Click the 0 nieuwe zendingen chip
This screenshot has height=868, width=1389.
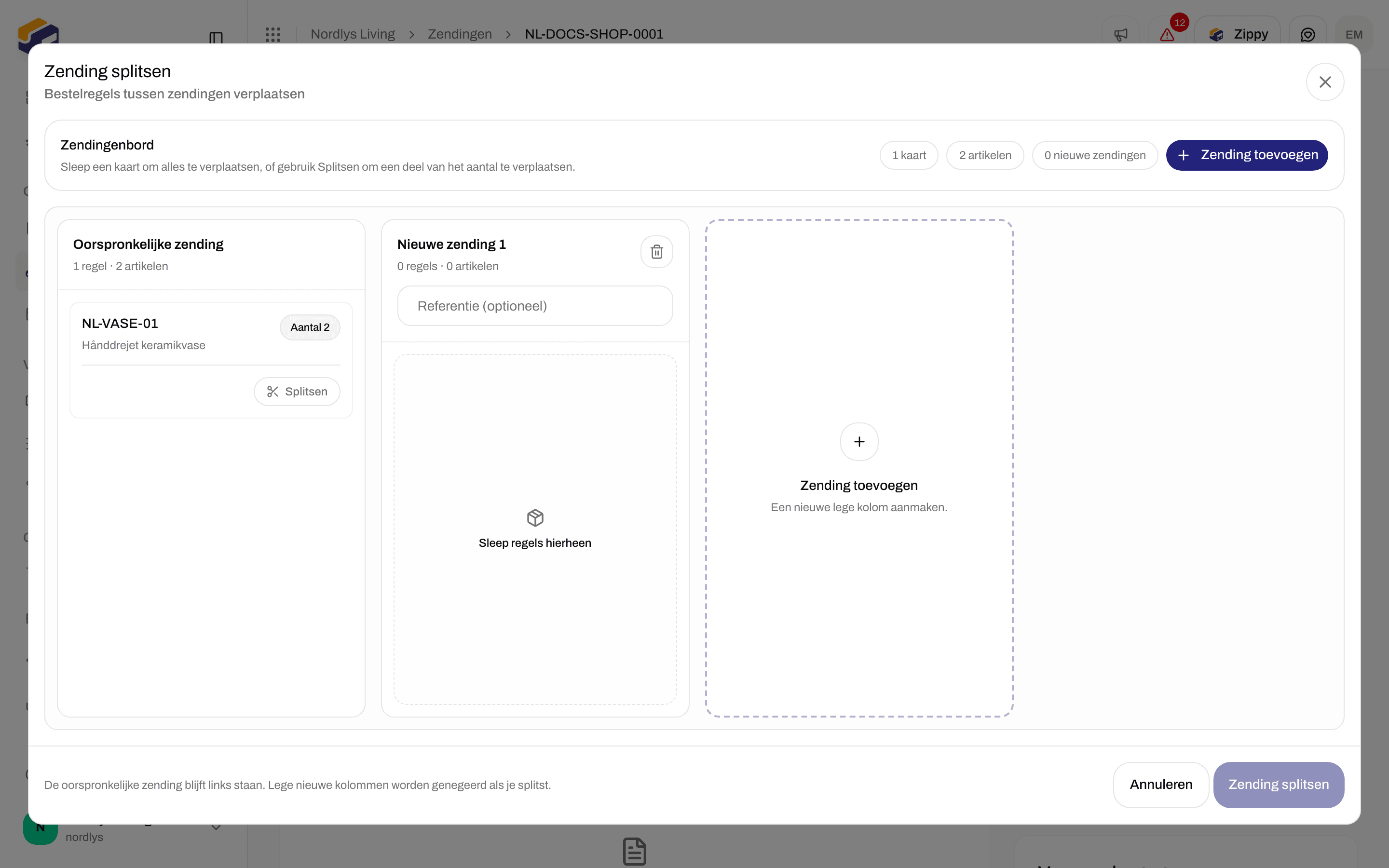(x=1095, y=155)
